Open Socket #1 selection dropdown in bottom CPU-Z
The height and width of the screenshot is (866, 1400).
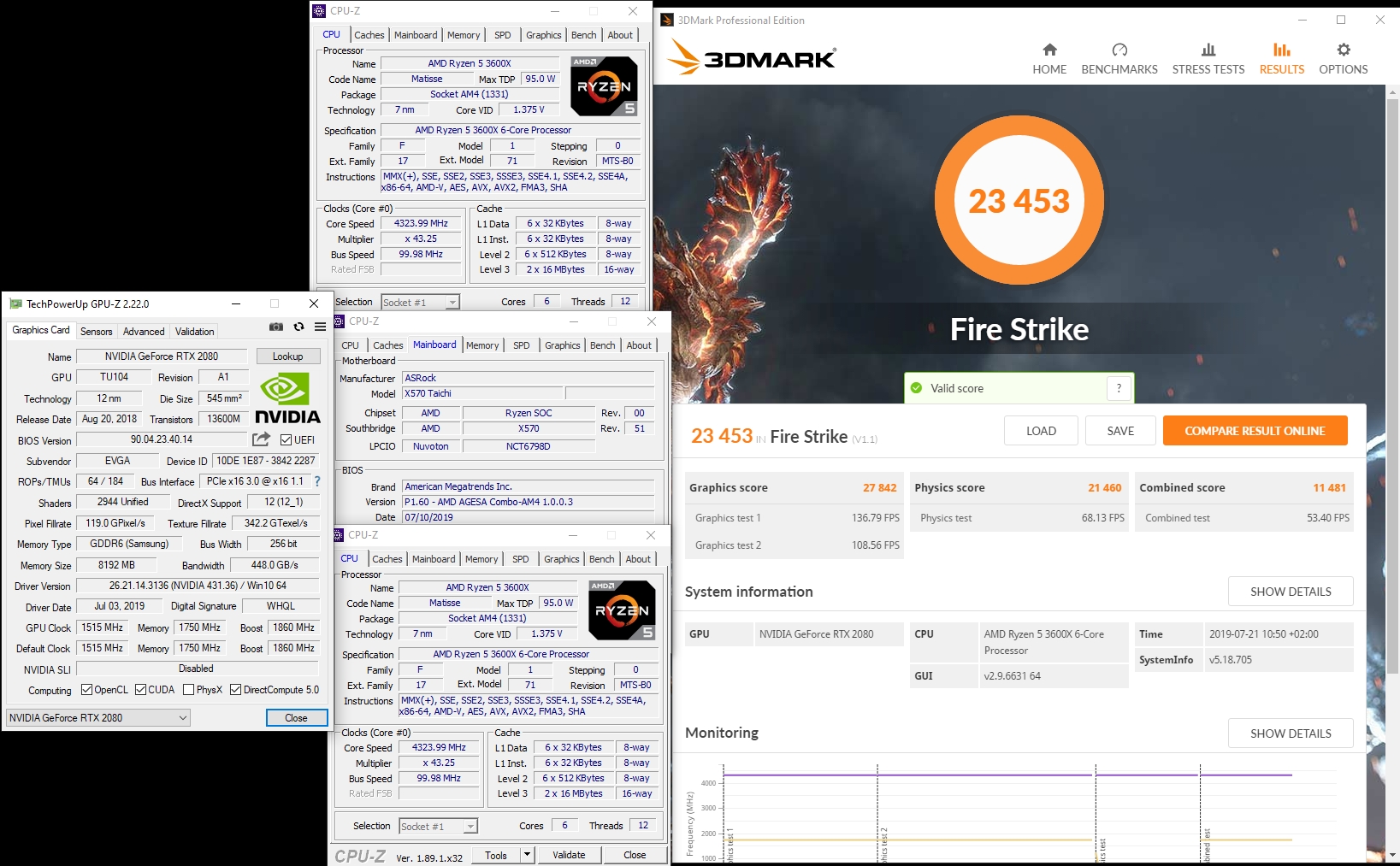(438, 827)
